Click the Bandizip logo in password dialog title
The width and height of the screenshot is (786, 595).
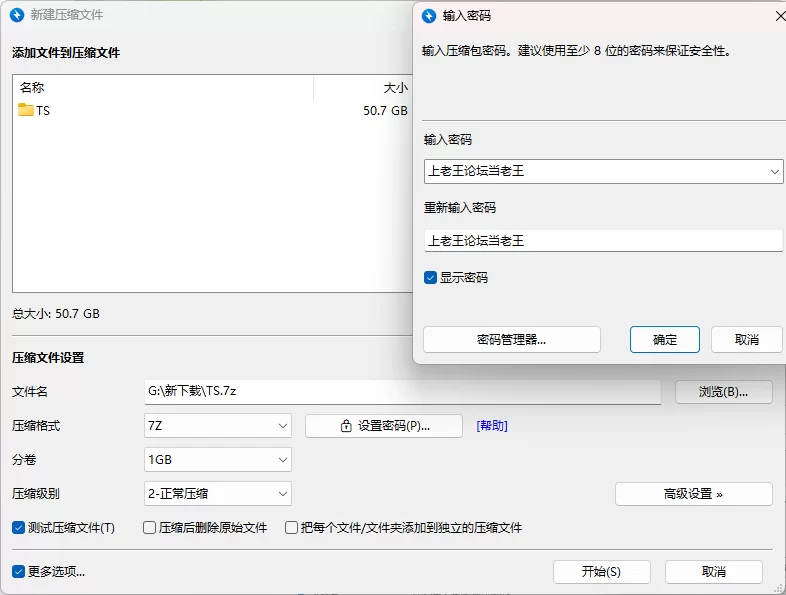(x=429, y=16)
